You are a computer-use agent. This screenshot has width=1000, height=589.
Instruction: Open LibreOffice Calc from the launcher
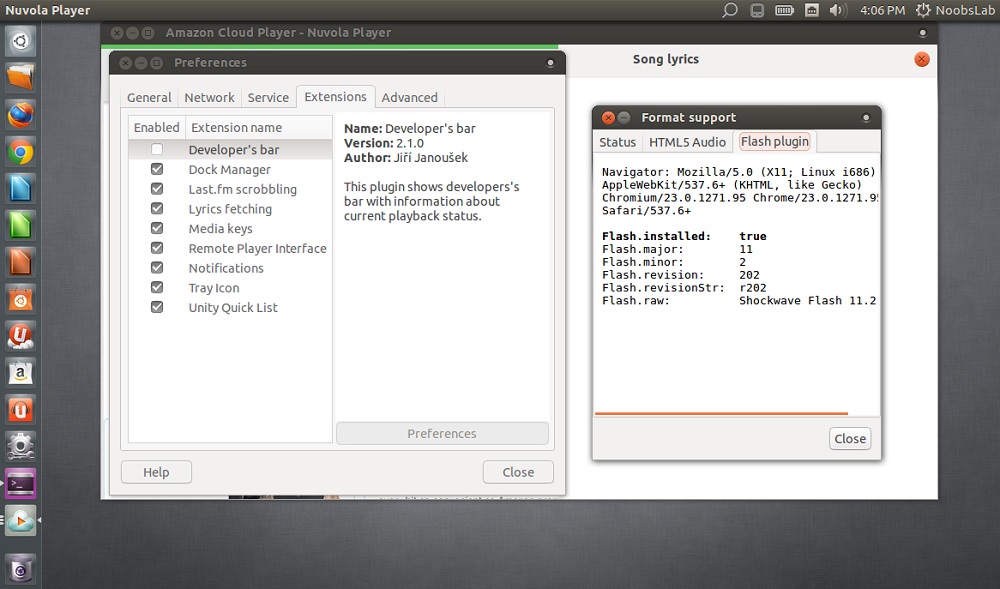coord(20,226)
